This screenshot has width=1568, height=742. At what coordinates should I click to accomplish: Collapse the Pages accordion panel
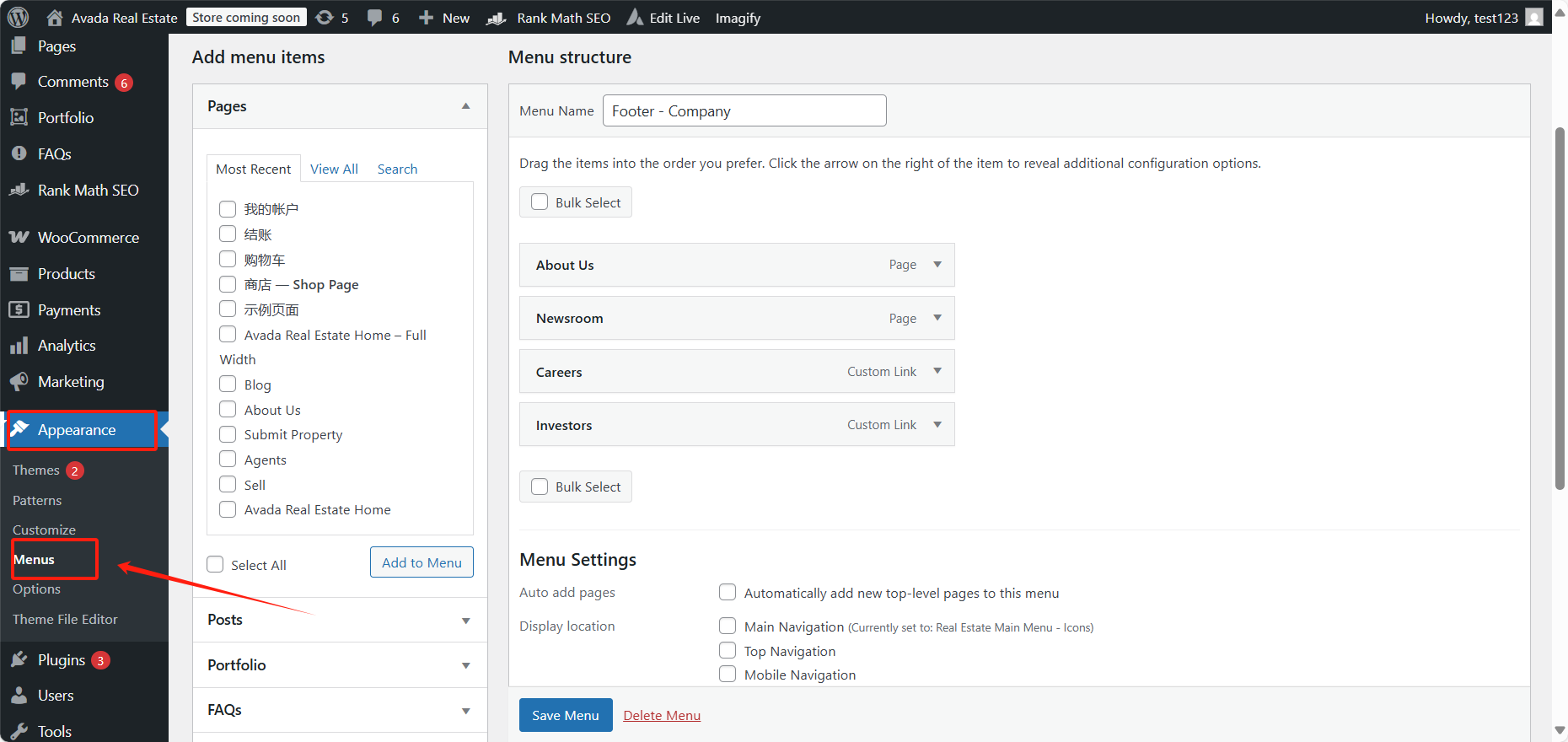465,106
